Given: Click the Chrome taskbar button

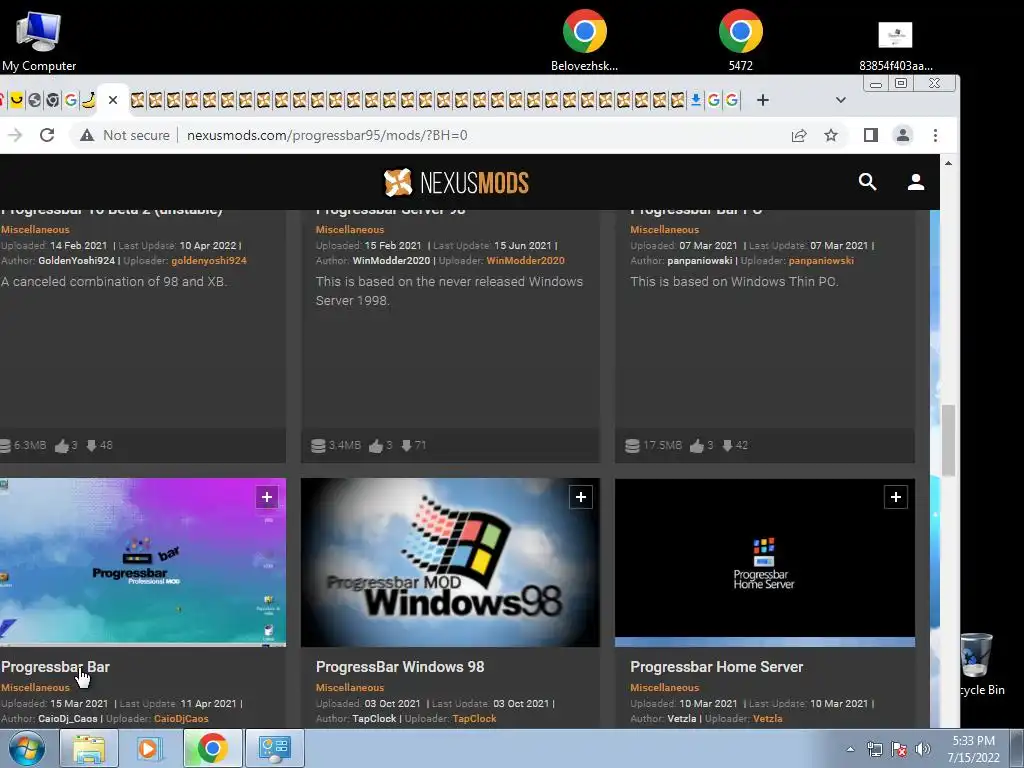Looking at the screenshot, I should (x=212, y=748).
